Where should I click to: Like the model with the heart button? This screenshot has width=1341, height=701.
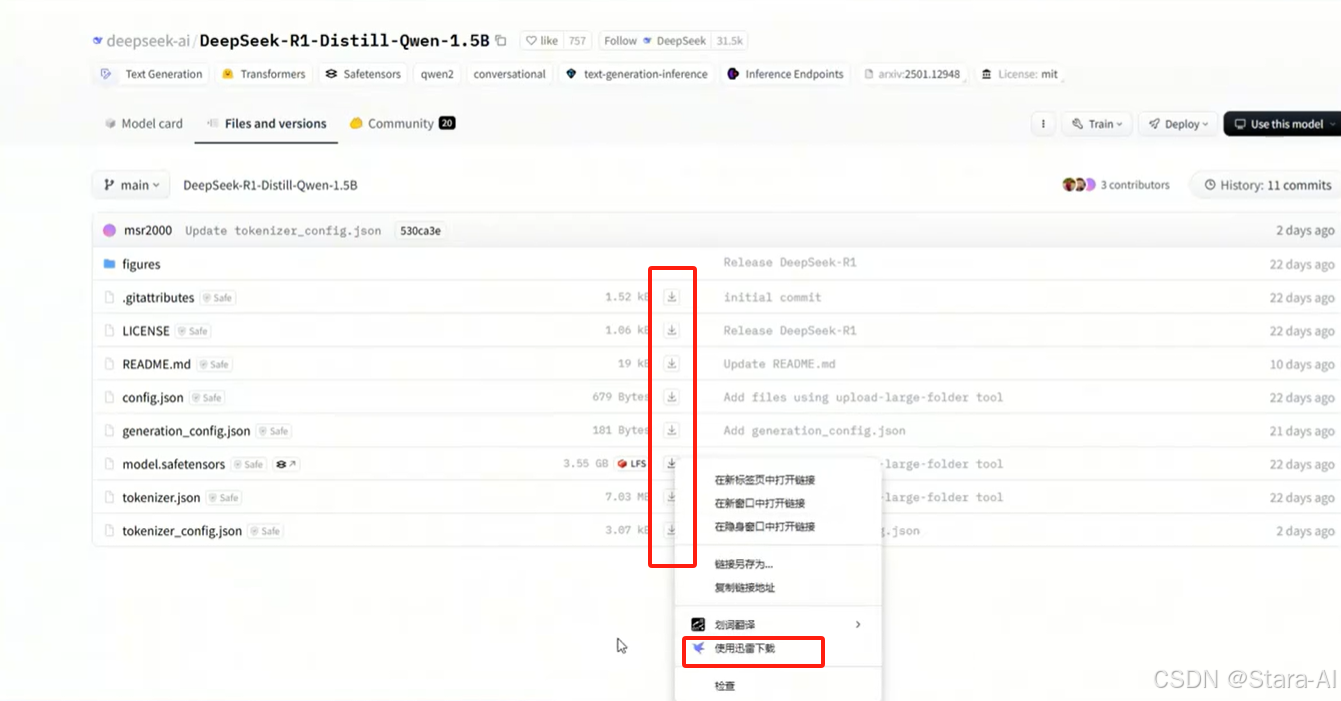coord(541,41)
